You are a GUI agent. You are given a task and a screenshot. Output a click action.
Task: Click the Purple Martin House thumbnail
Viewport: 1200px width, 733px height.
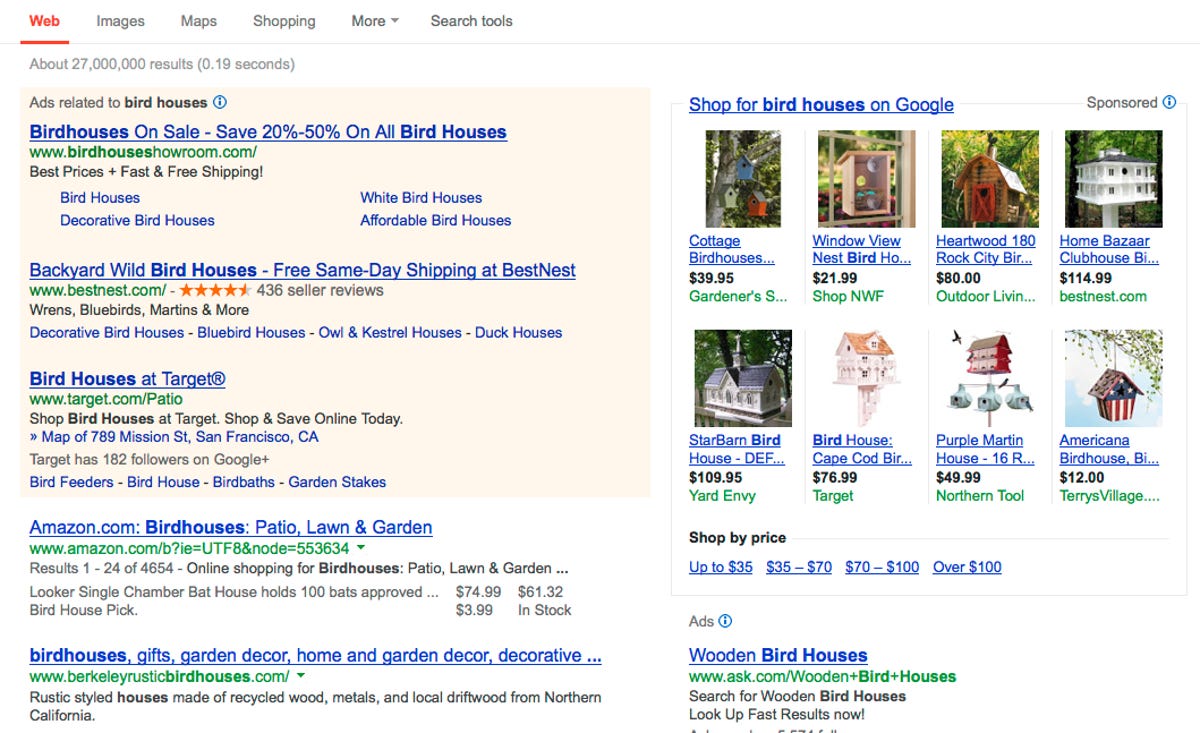click(x=988, y=377)
